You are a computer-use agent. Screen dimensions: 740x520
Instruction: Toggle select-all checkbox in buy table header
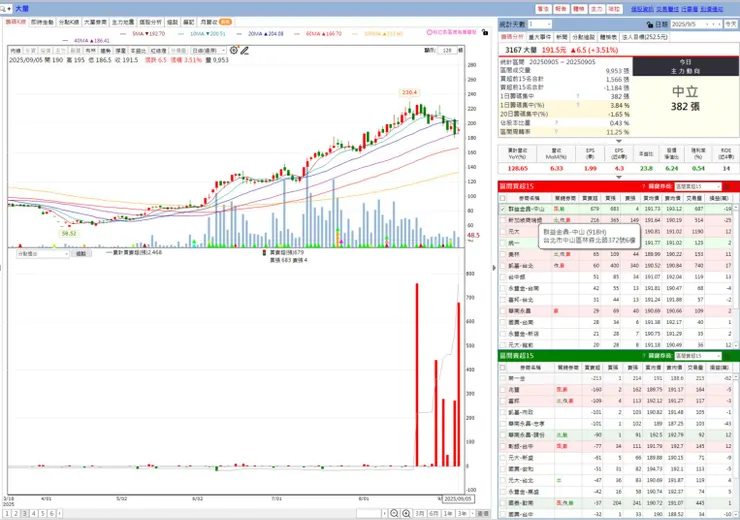pos(503,198)
